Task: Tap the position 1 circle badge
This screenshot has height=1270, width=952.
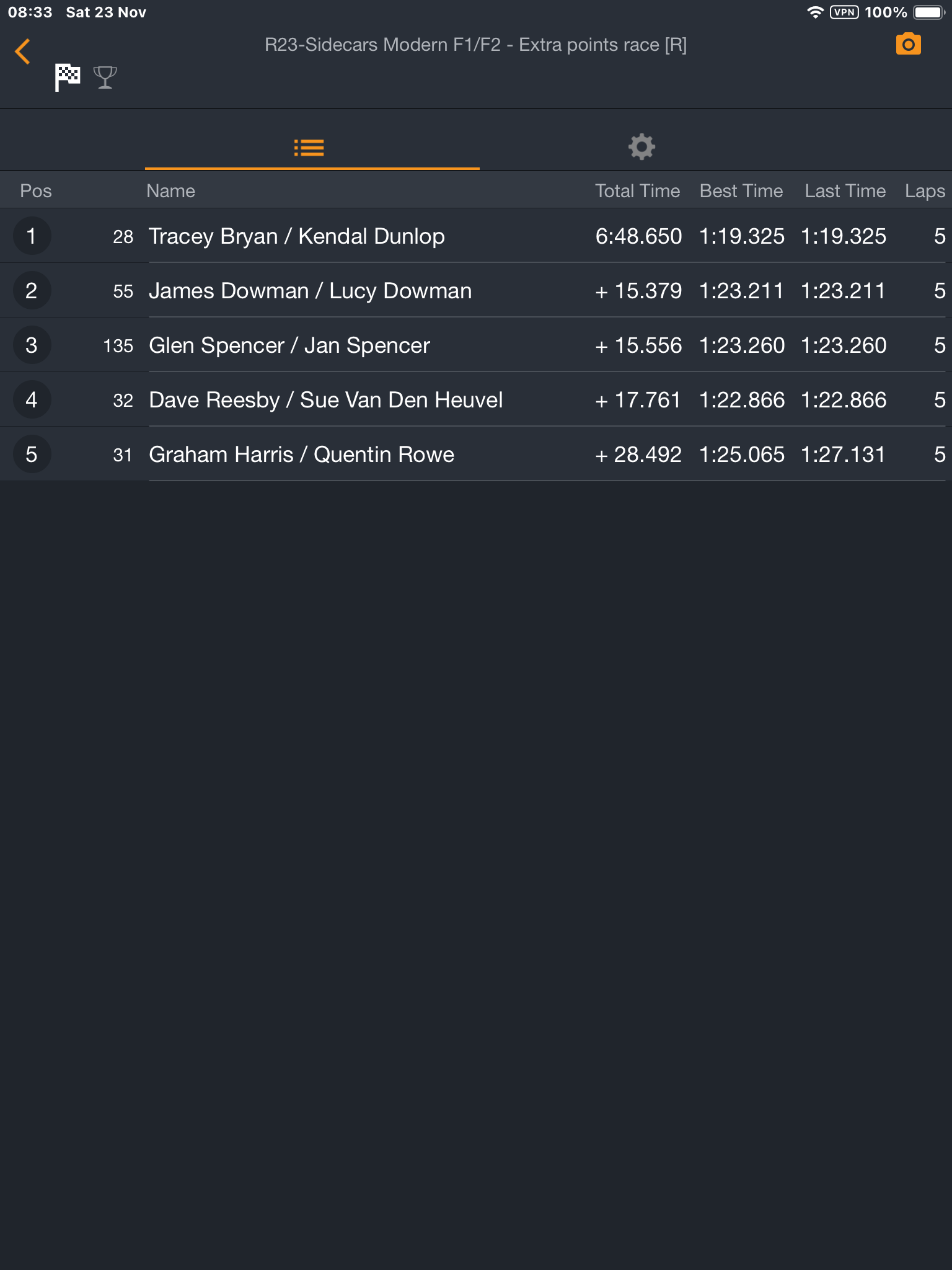Action: coord(32,236)
